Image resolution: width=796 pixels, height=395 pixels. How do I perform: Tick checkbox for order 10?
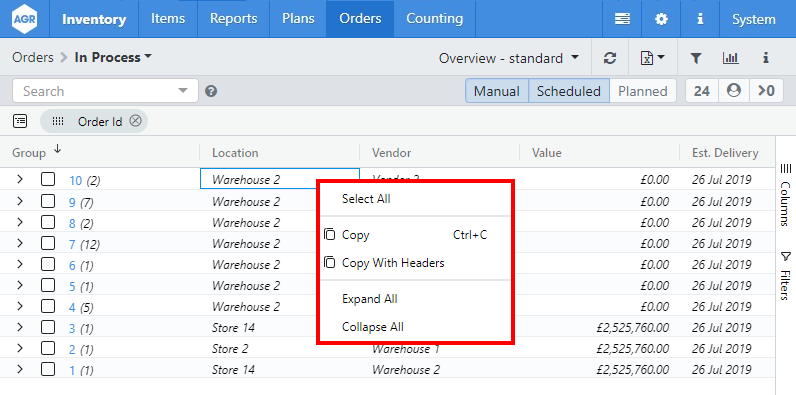(x=48, y=180)
